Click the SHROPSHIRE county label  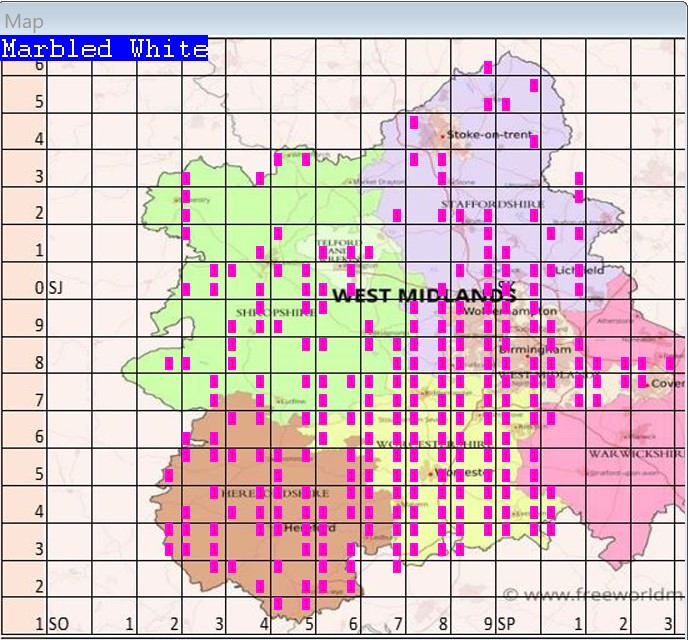274,313
